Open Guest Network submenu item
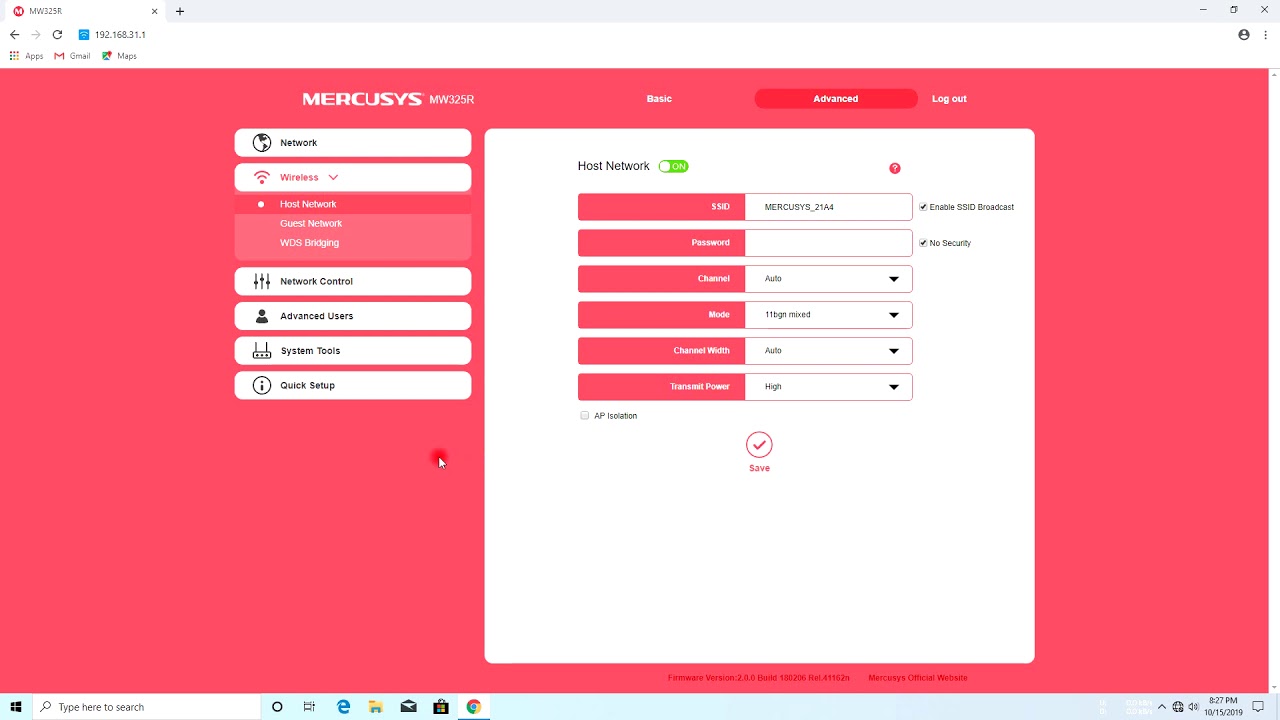 pos(311,223)
